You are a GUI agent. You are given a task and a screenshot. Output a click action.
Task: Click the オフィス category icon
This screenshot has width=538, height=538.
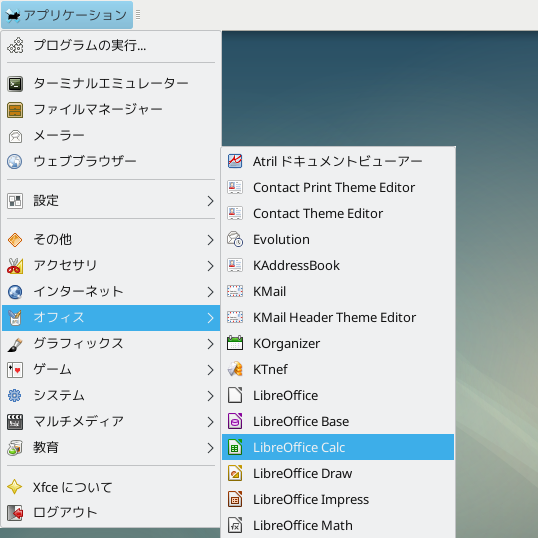point(15,318)
